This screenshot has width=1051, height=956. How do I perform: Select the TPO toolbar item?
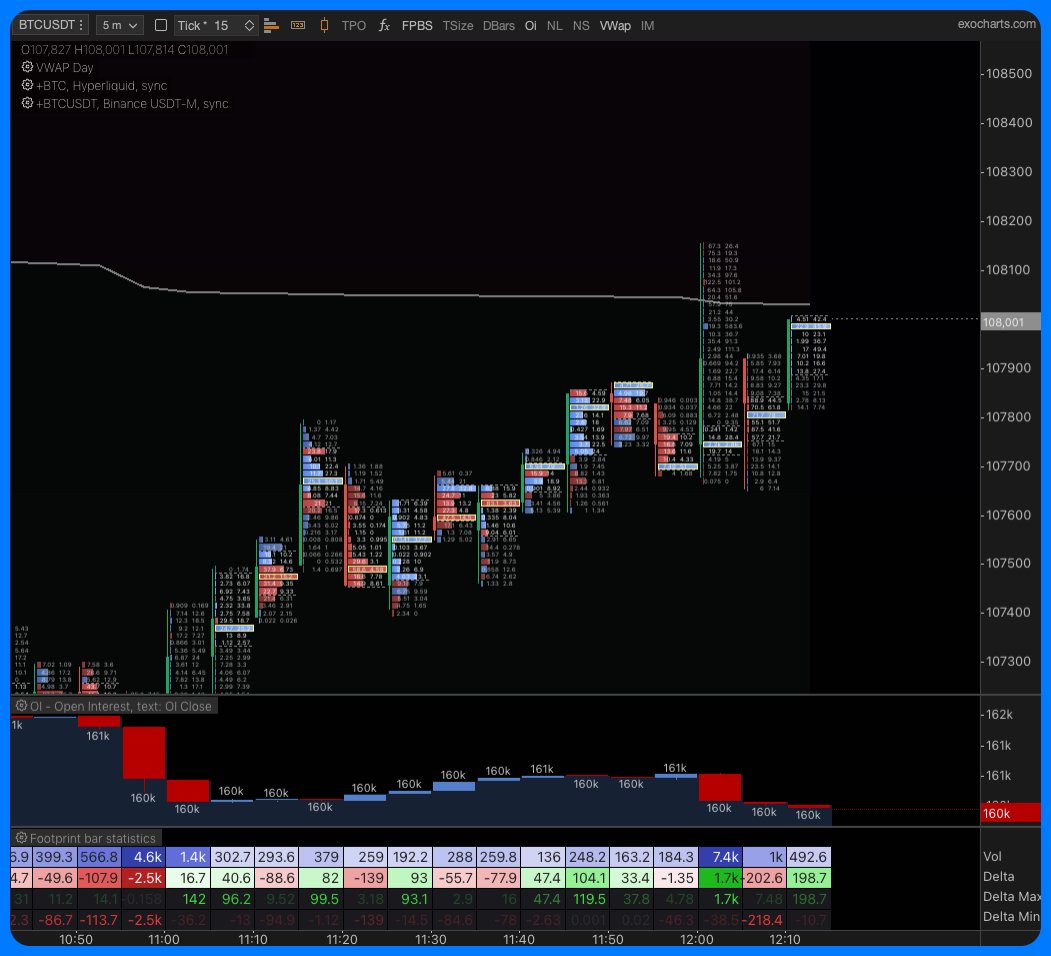354,26
